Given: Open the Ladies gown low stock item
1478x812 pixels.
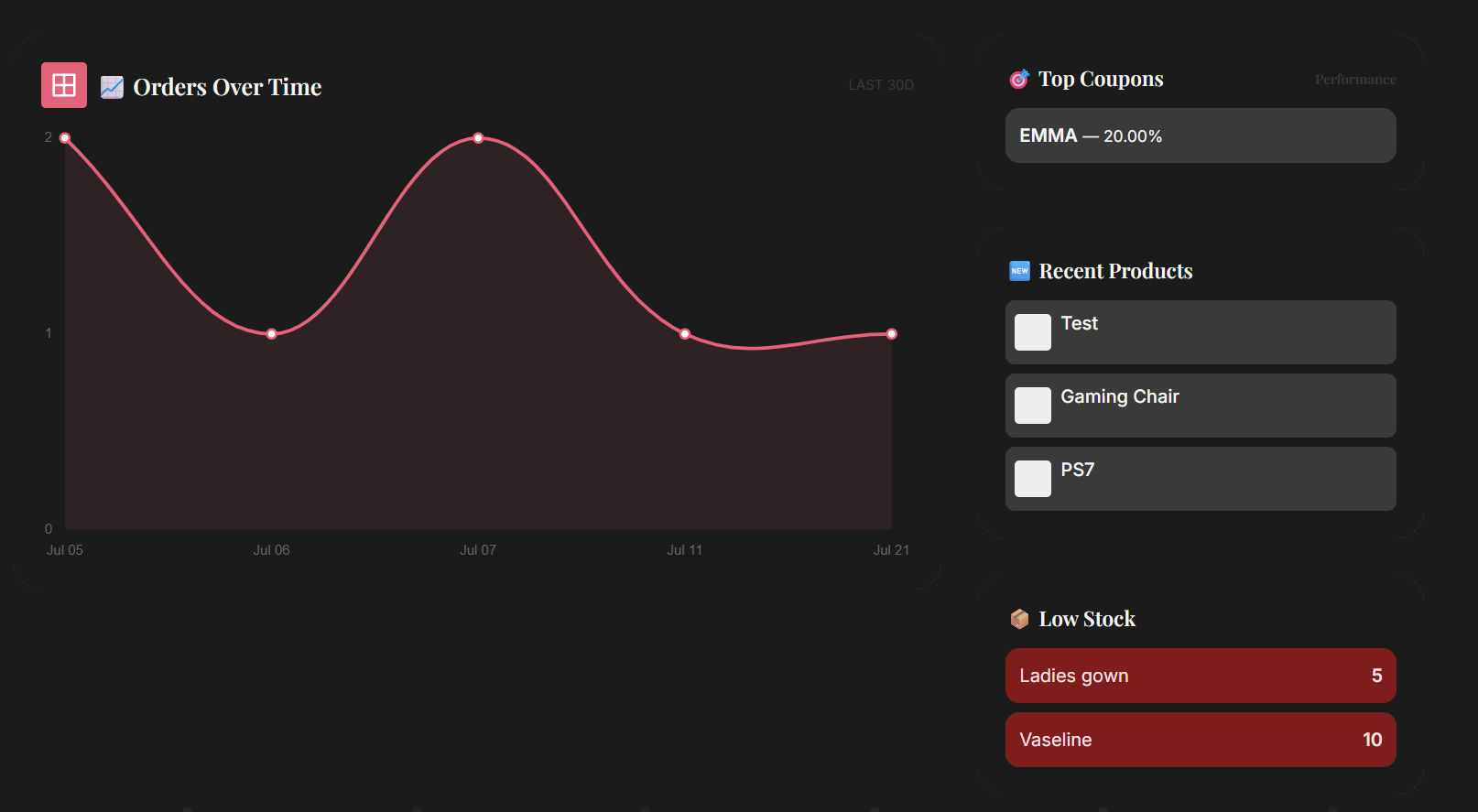Looking at the screenshot, I should [1200, 676].
